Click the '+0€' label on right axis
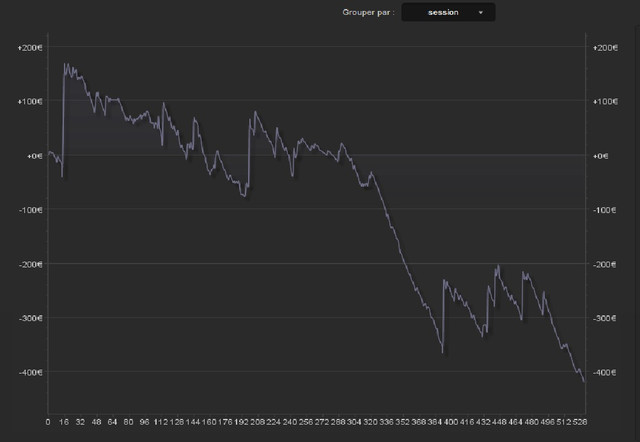 600,156
